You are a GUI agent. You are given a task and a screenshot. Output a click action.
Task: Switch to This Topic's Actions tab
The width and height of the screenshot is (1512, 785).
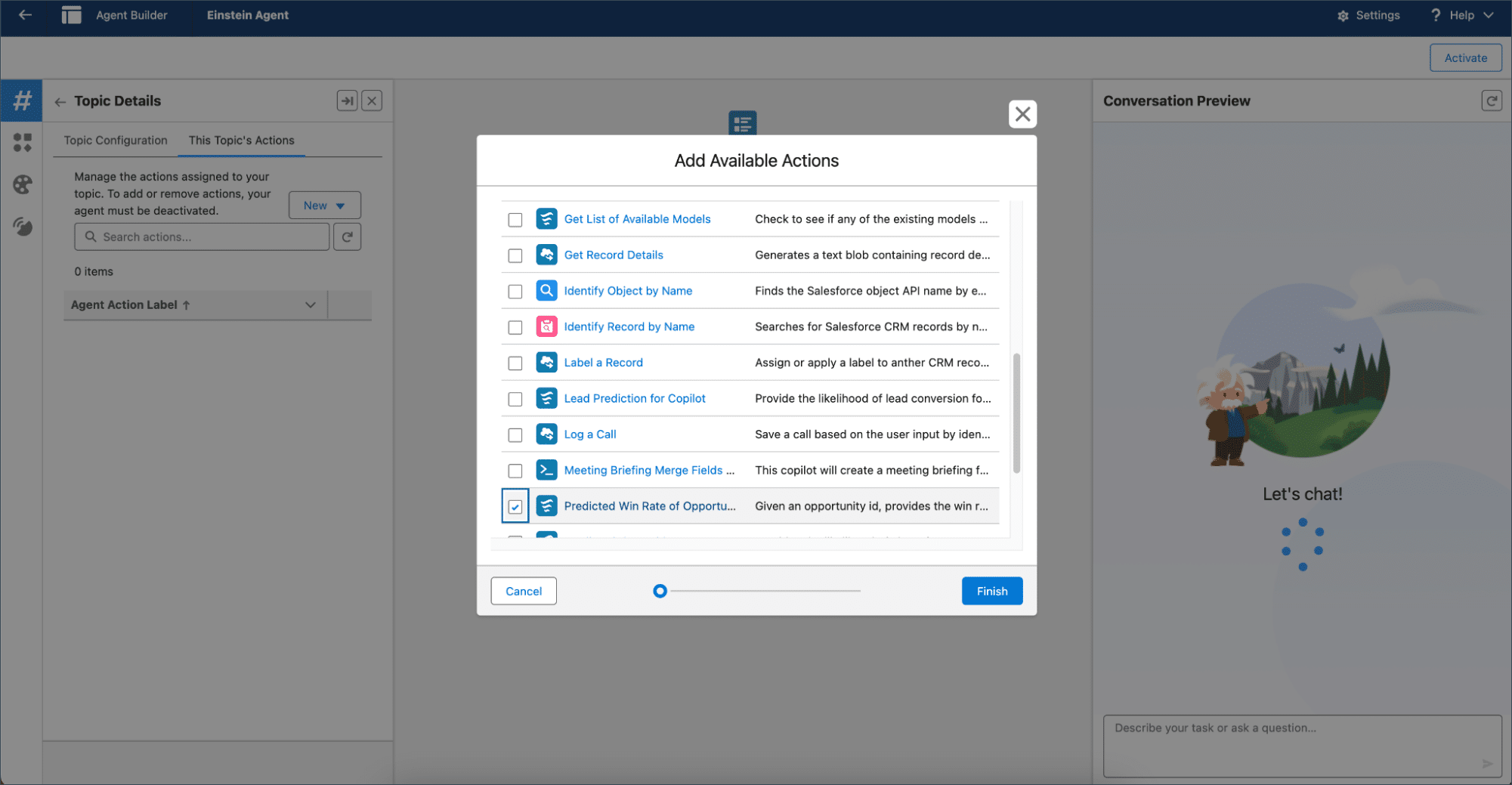point(241,141)
